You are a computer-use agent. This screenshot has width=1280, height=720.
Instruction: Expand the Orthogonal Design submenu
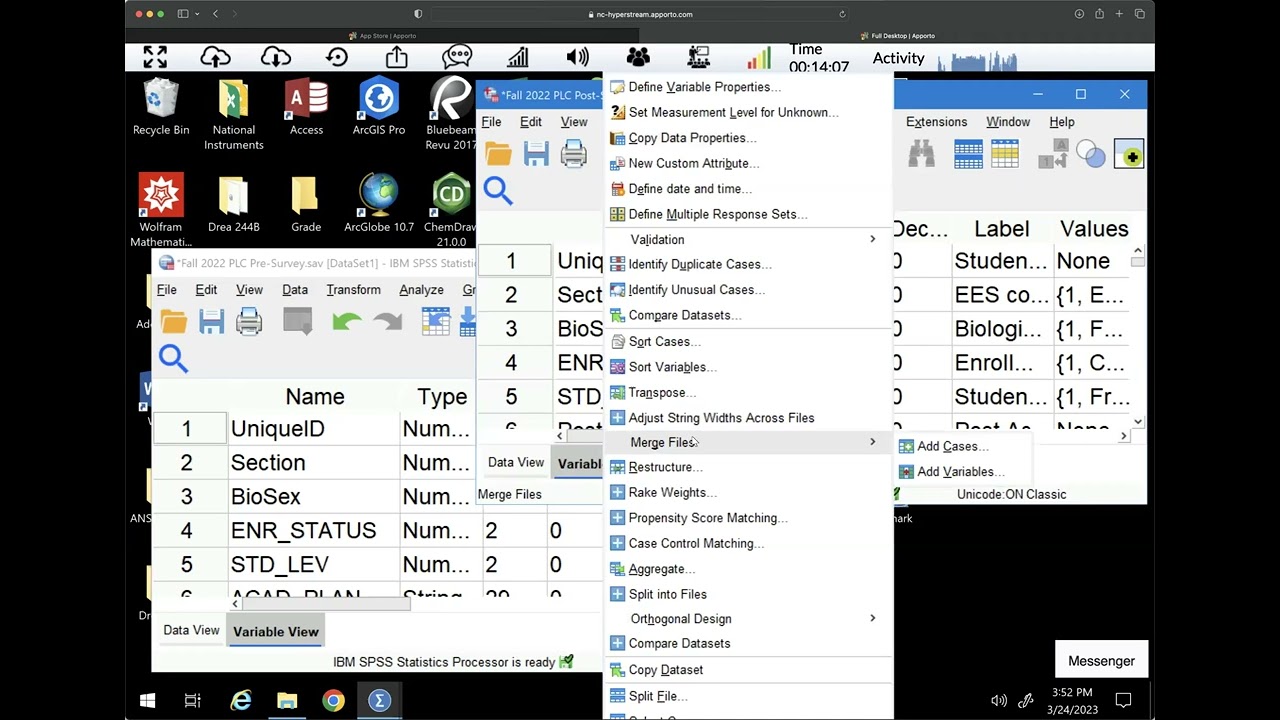point(748,618)
